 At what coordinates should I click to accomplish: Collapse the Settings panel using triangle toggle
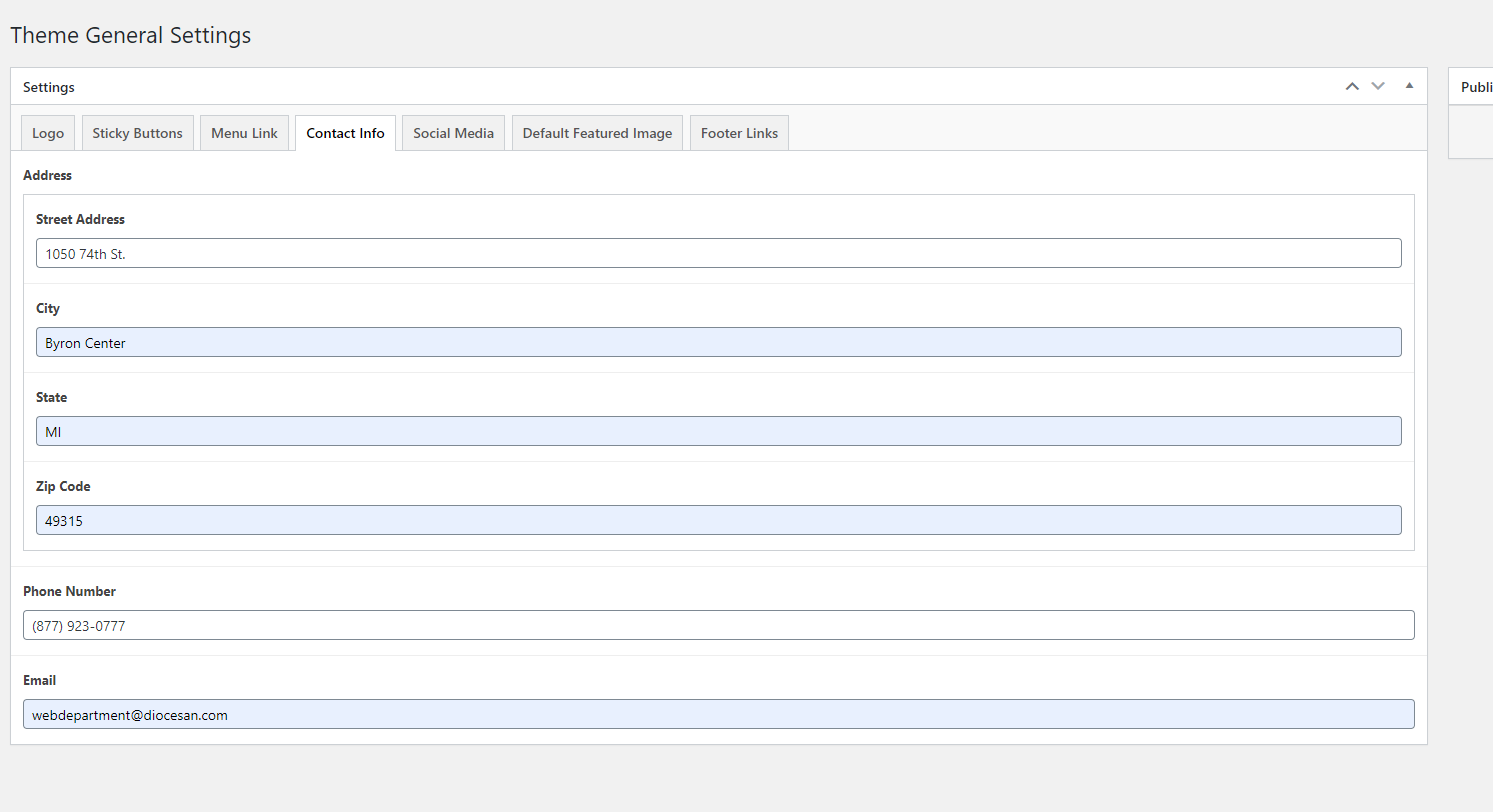1409,86
